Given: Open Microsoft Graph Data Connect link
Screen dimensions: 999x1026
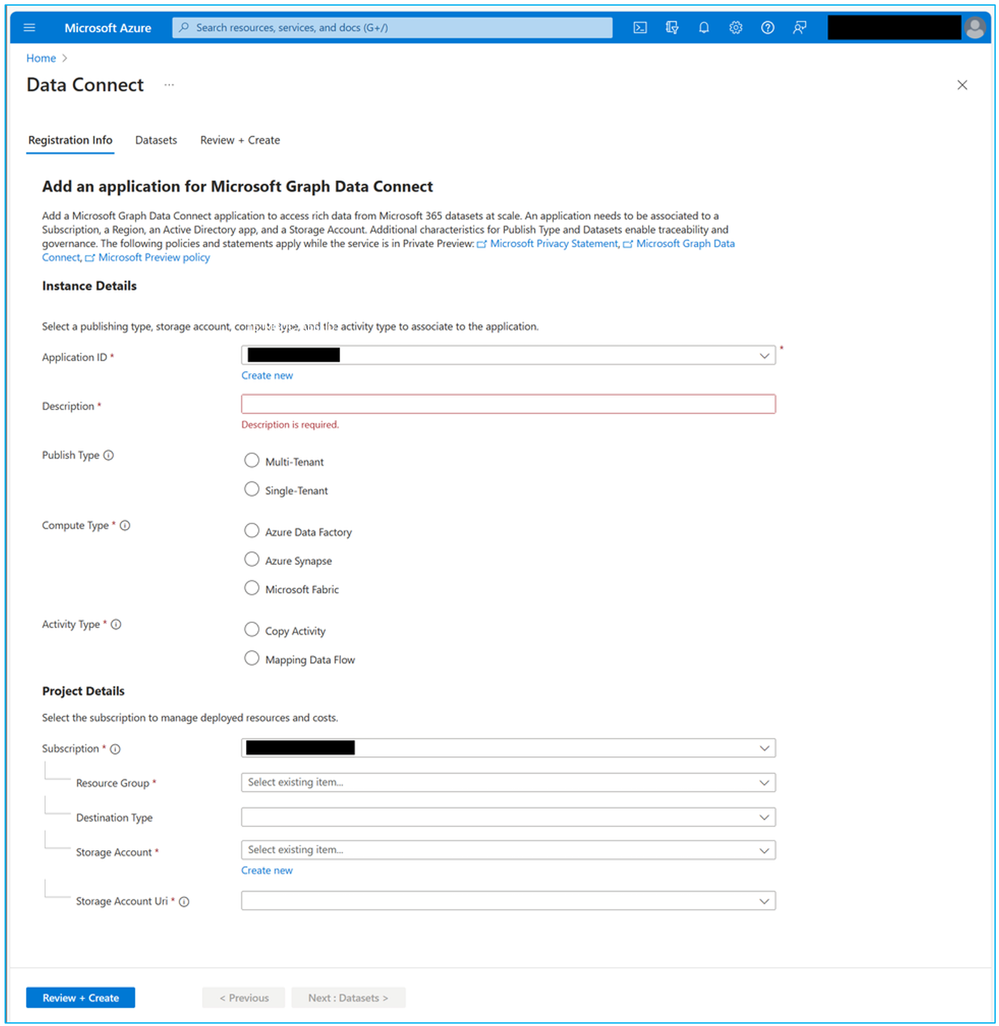Looking at the screenshot, I should [685, 243].
